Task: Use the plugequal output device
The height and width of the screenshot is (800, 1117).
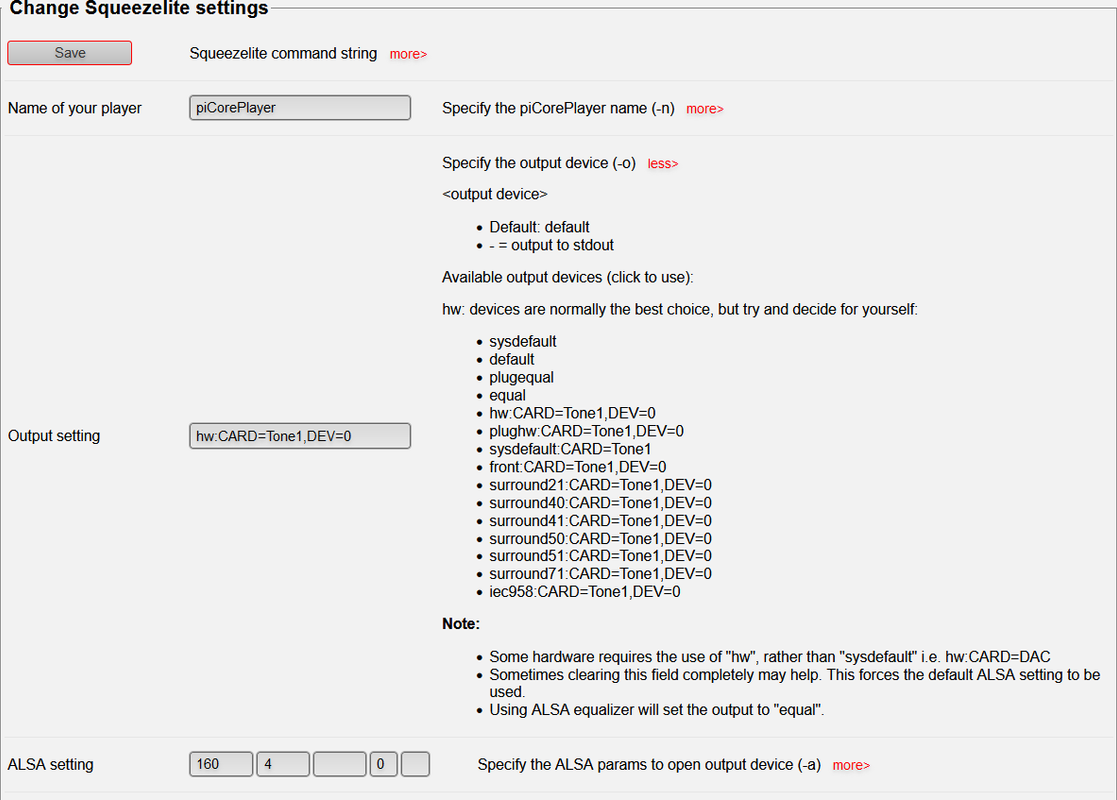Action: pyautogui.click(x=521, y=377)
